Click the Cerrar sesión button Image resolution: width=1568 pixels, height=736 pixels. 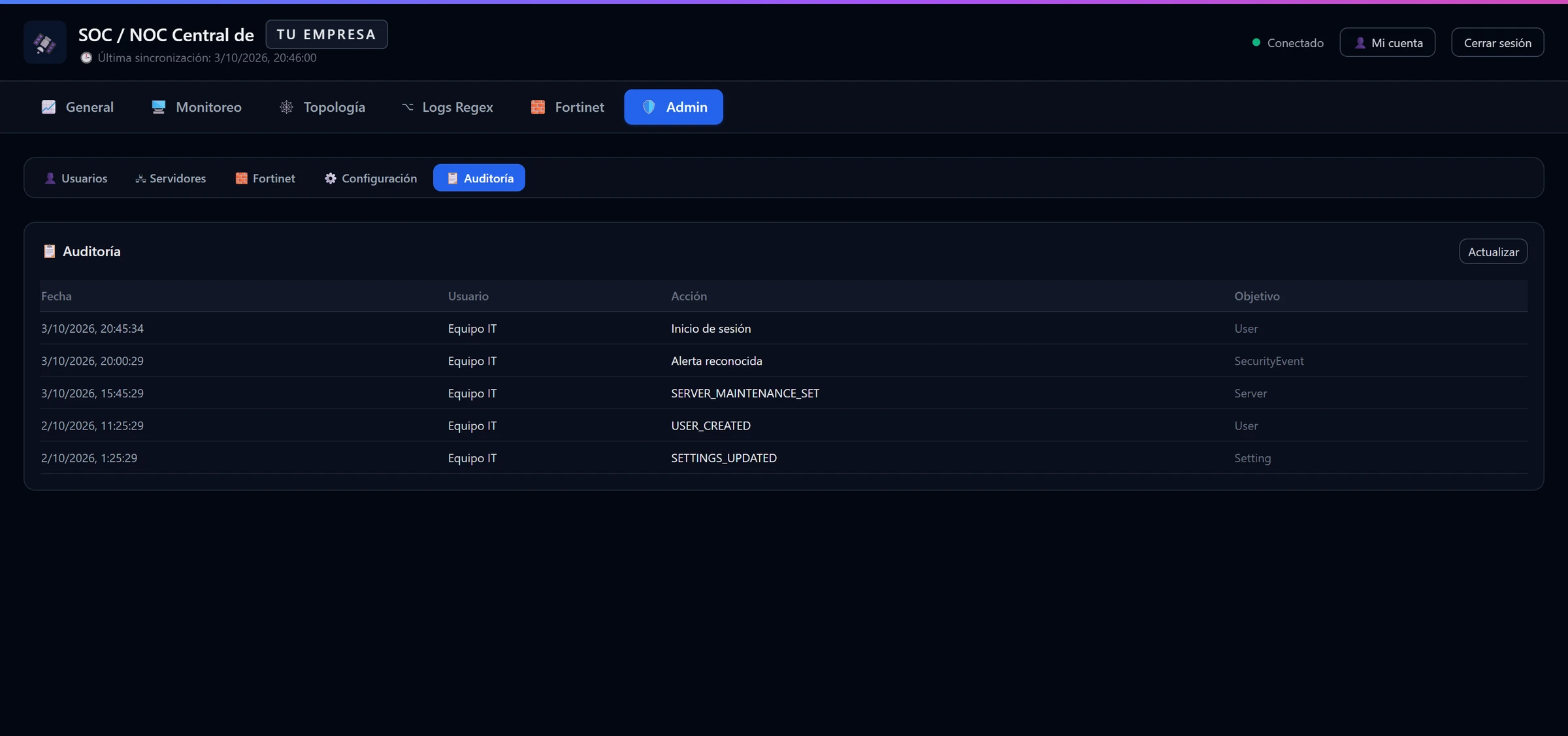1497,42
